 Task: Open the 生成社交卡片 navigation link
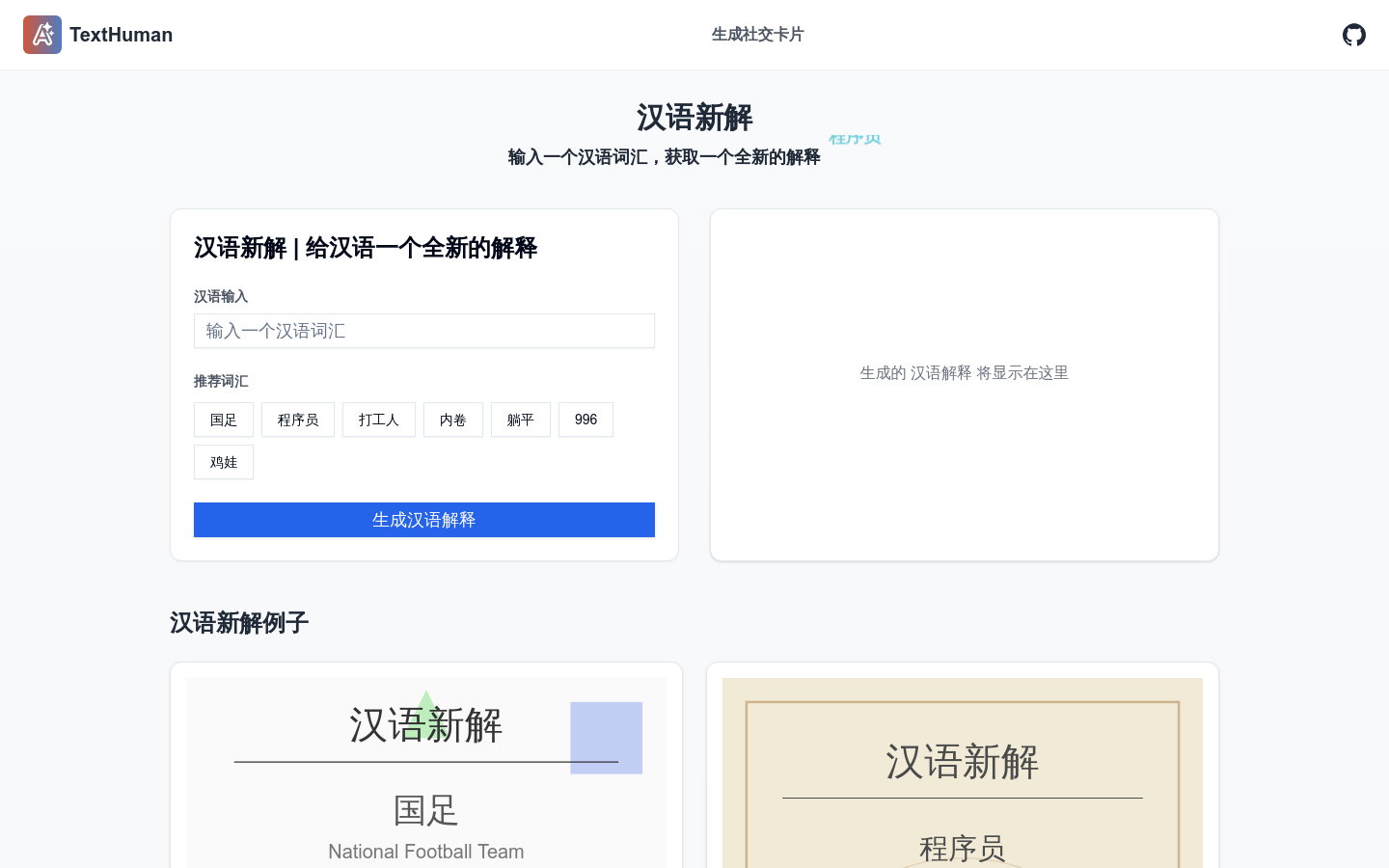click(x=757, y=35)
